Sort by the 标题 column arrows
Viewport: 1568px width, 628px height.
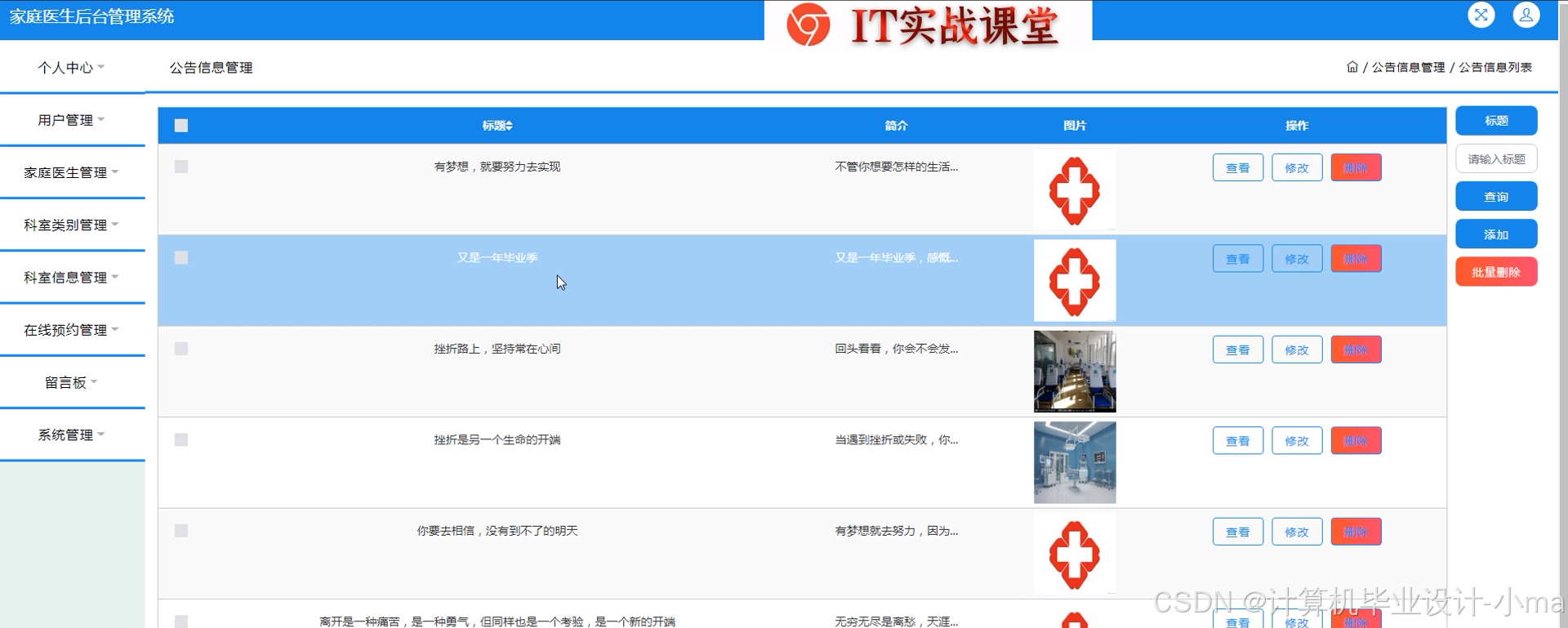[510, 126]
